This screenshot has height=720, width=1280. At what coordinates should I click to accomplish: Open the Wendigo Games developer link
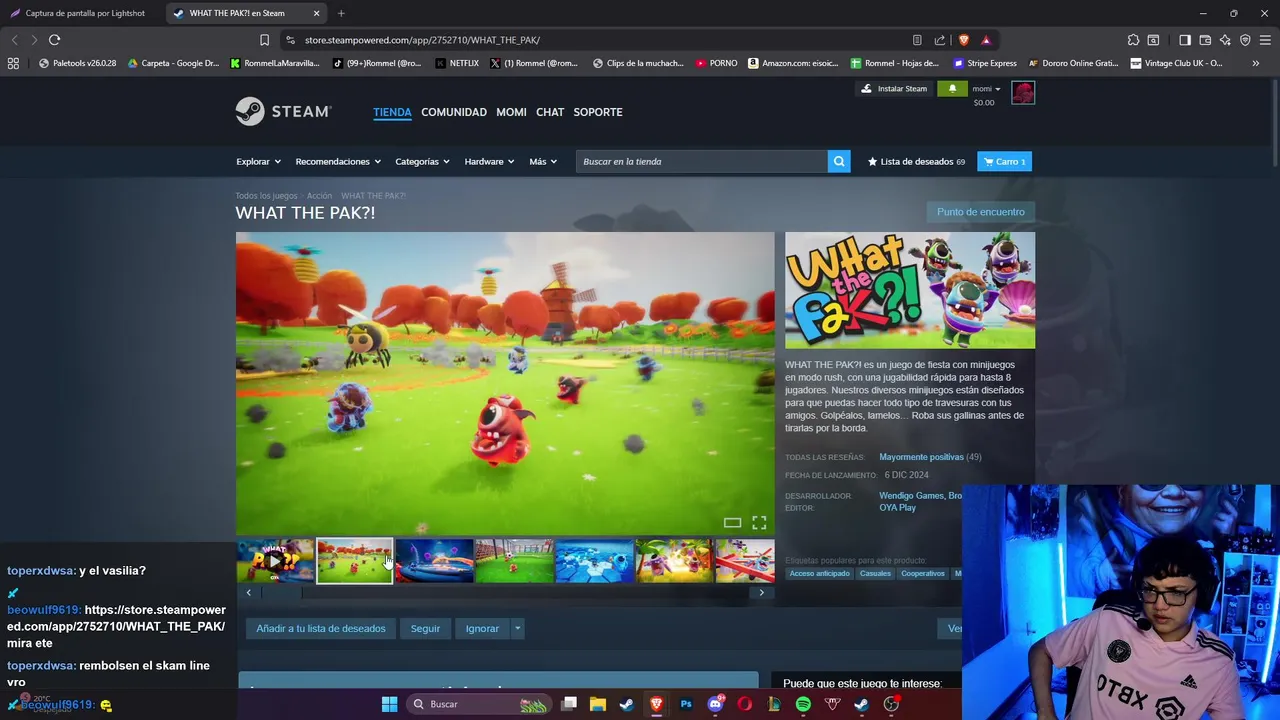click(912, 495)
